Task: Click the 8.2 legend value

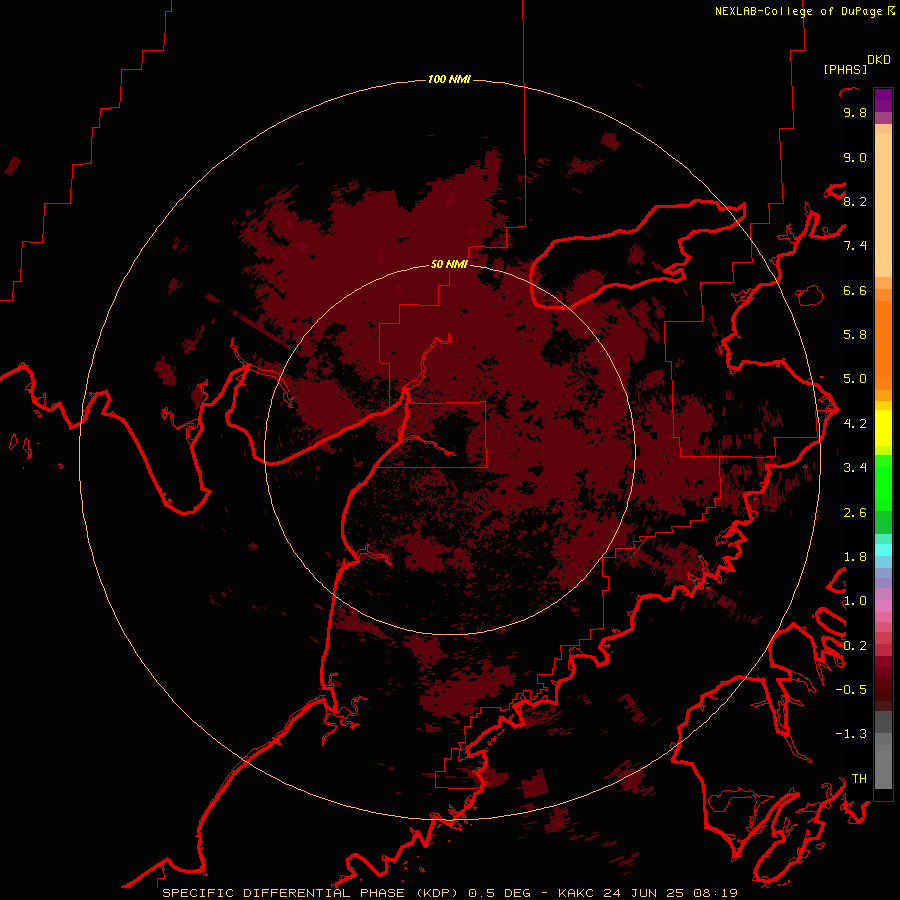Action: (x=855, y=201)
